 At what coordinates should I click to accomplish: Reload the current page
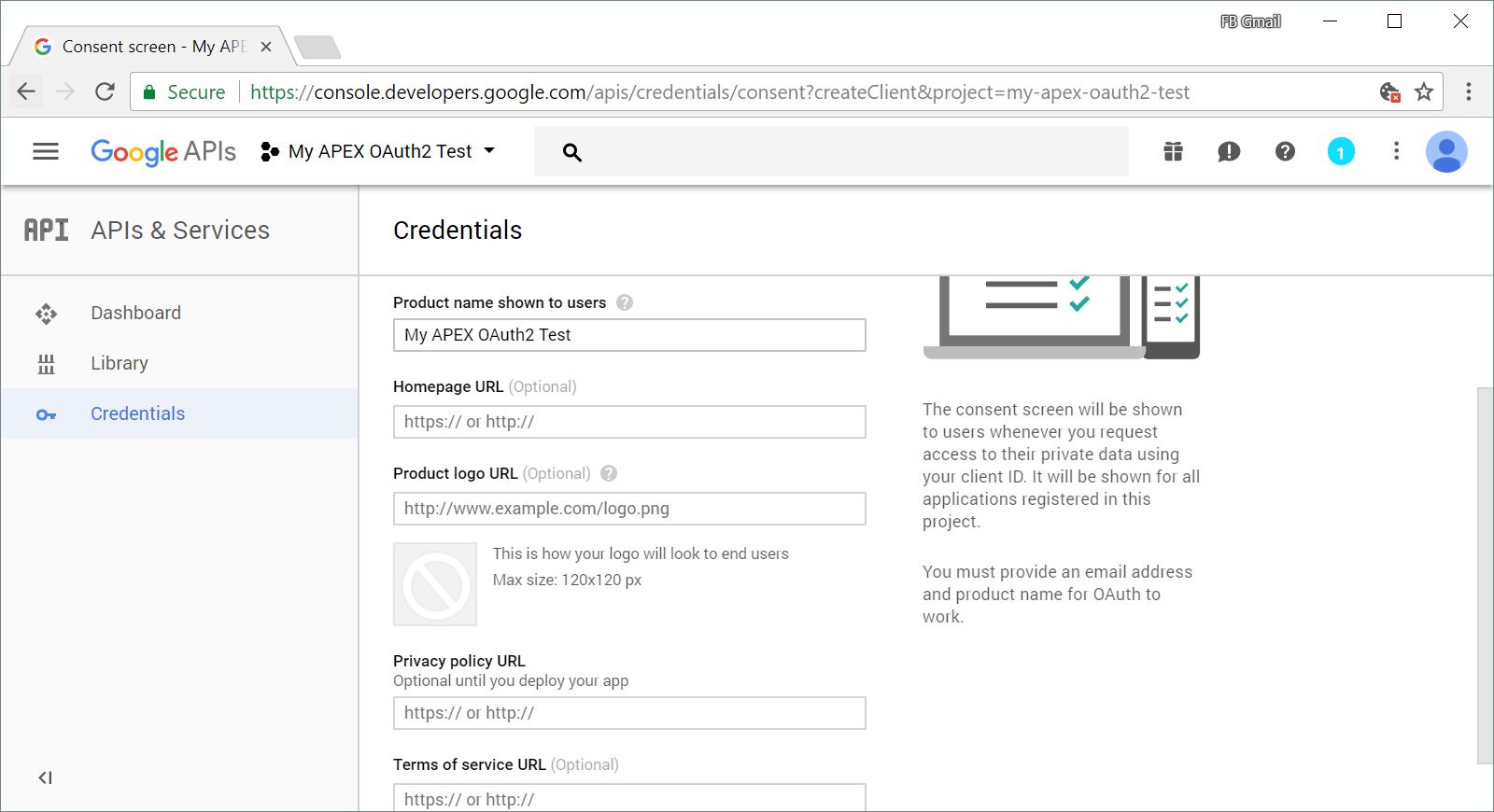point(105,91)
